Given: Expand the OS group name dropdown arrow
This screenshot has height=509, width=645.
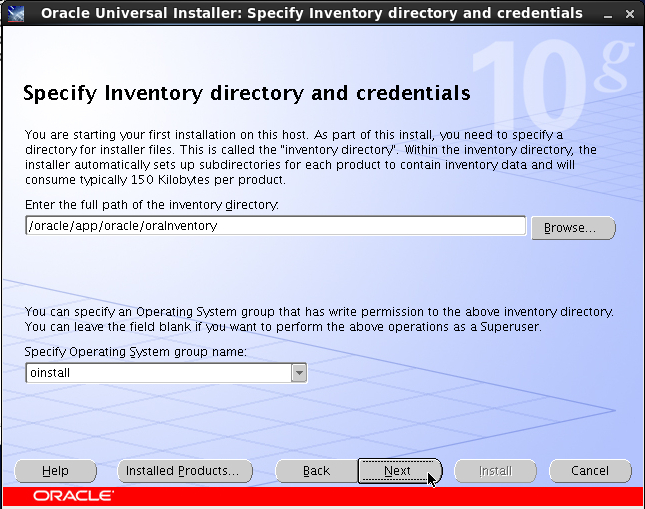Looking at the screenshot, I should coord(299,373).
